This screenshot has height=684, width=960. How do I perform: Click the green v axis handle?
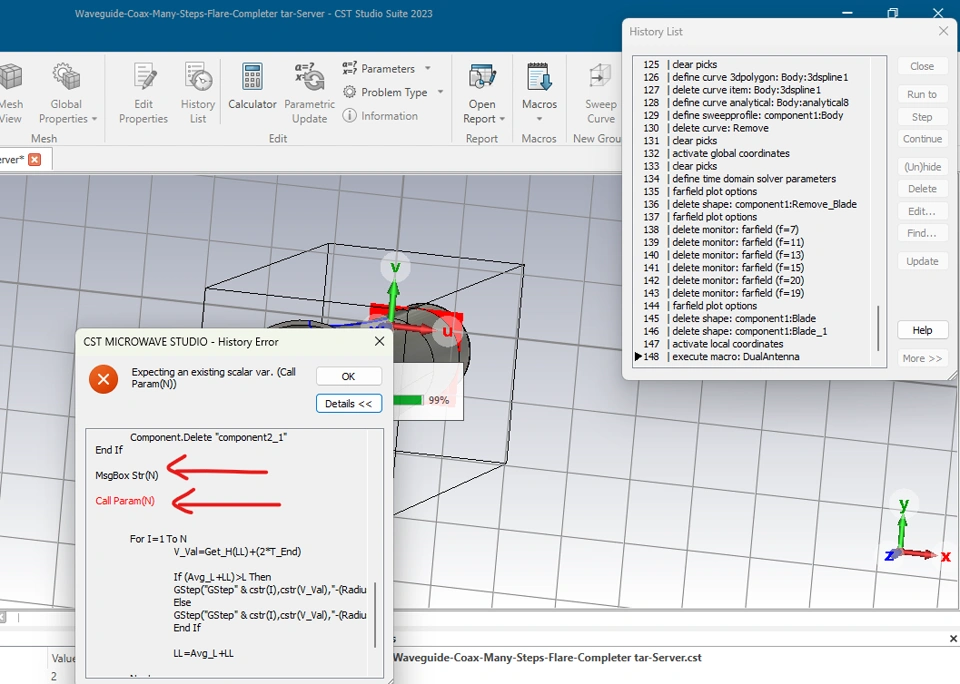[395, 268]
